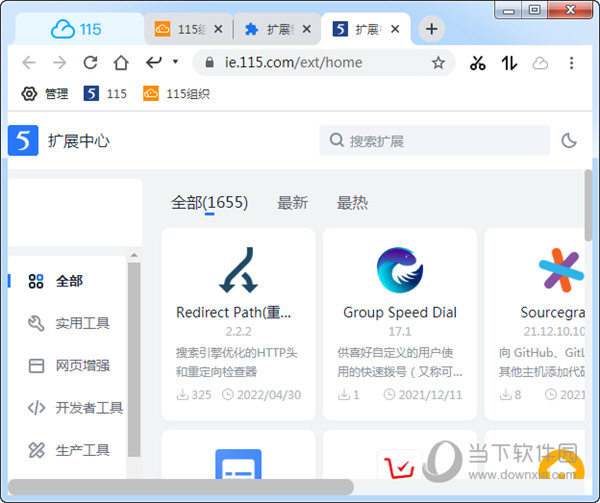Select the 最热 tab

pyautogui.click(x=352, y=203)
